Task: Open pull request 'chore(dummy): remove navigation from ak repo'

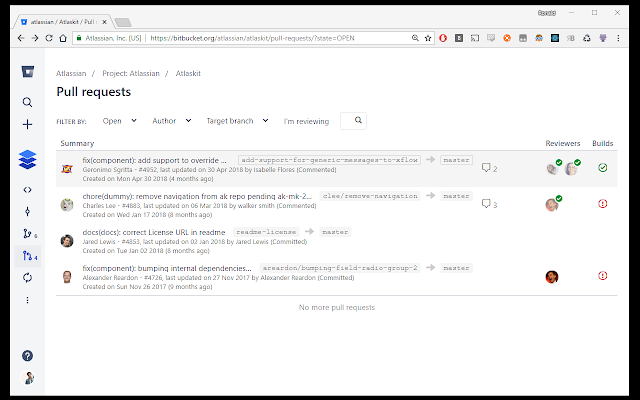Action: 197,196
